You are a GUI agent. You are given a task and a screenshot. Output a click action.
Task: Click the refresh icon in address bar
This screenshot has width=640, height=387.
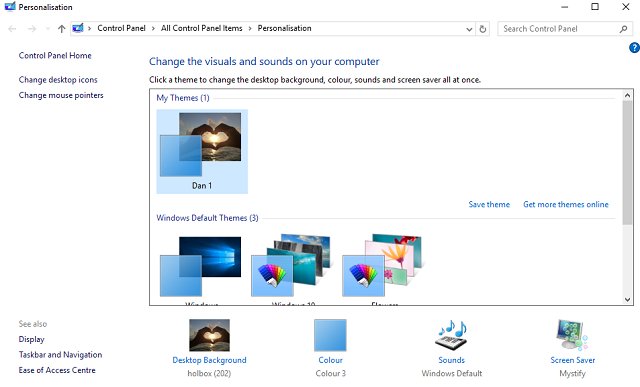coord(482,29)
